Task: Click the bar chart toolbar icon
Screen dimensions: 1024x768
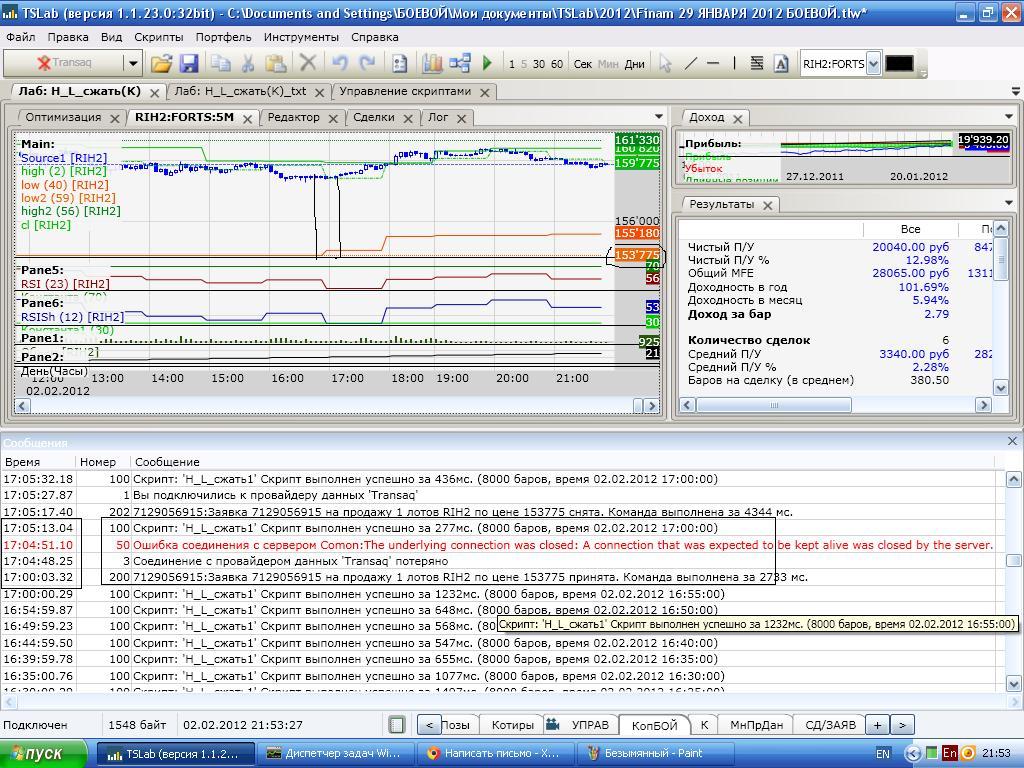Action: click(432, 63)
